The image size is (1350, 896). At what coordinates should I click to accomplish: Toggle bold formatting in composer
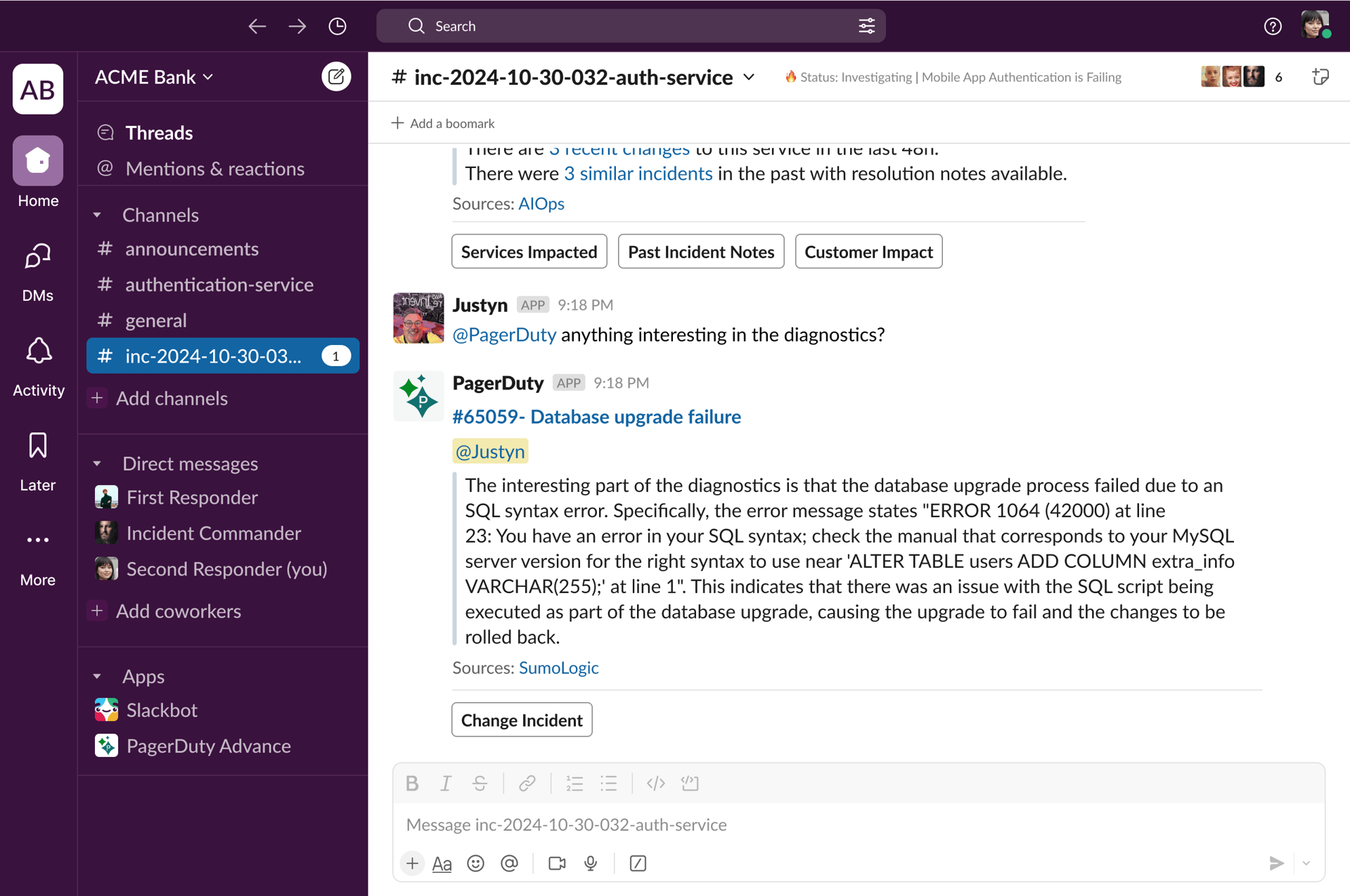pyautogui.click(x=412, y=783)
